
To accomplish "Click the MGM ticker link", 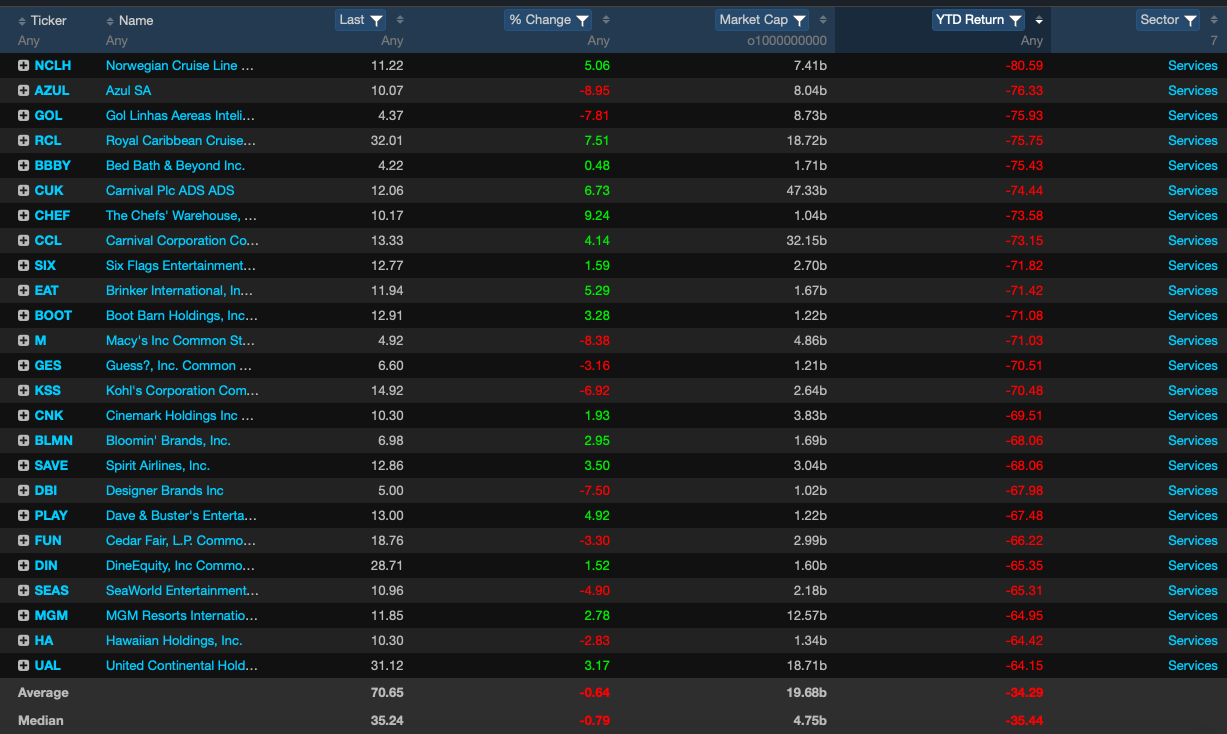I will click(51, 615).
